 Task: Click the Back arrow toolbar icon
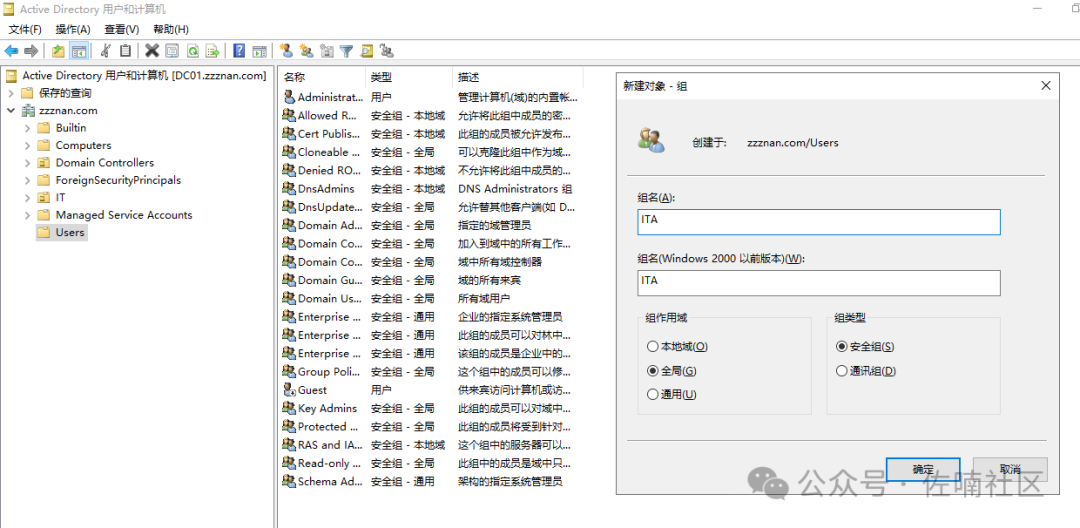coord(11,51)
